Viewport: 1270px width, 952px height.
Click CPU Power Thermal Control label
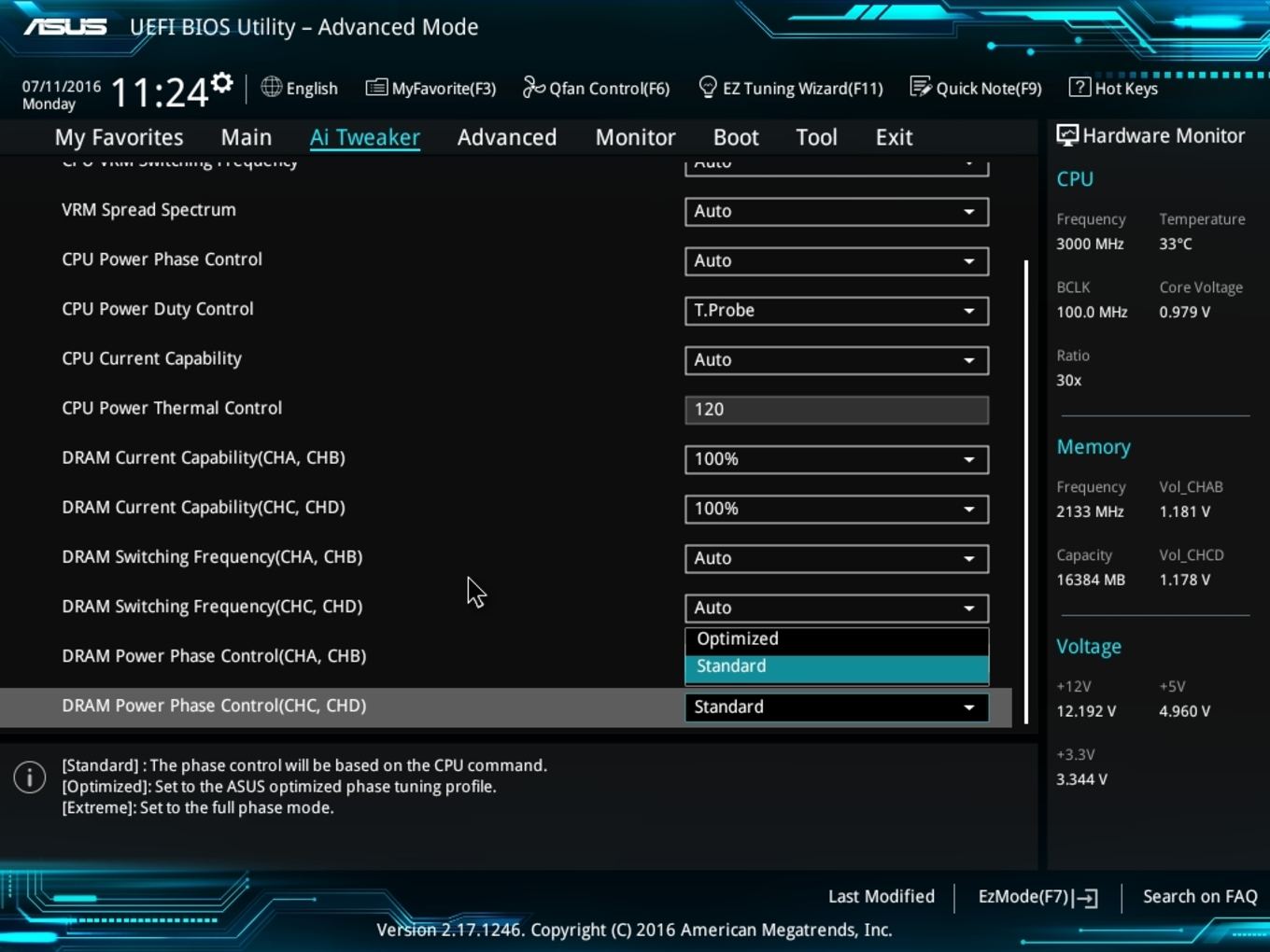pos(172,408)
